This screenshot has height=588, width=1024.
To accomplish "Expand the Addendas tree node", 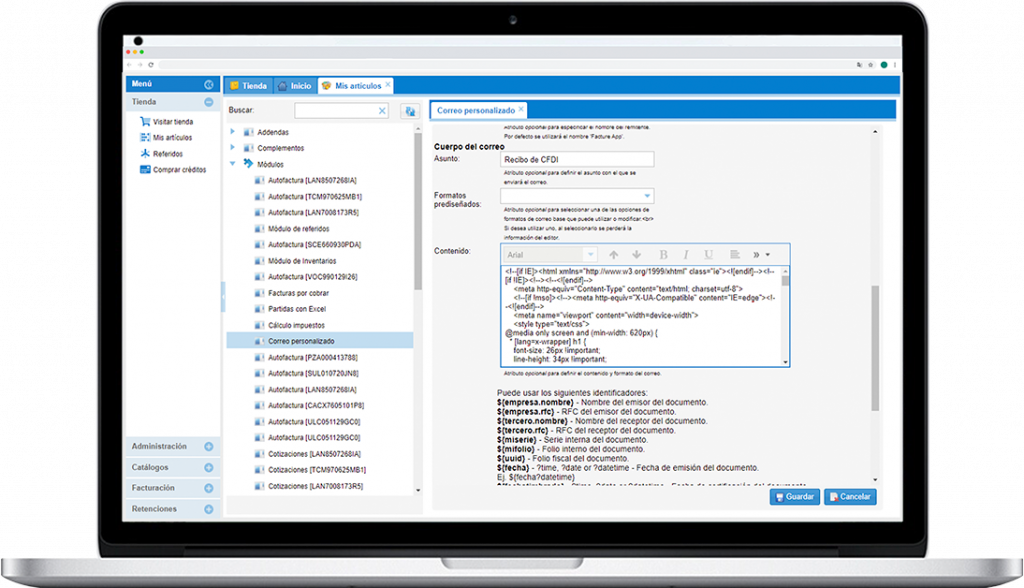I will [x=233, y=132].
